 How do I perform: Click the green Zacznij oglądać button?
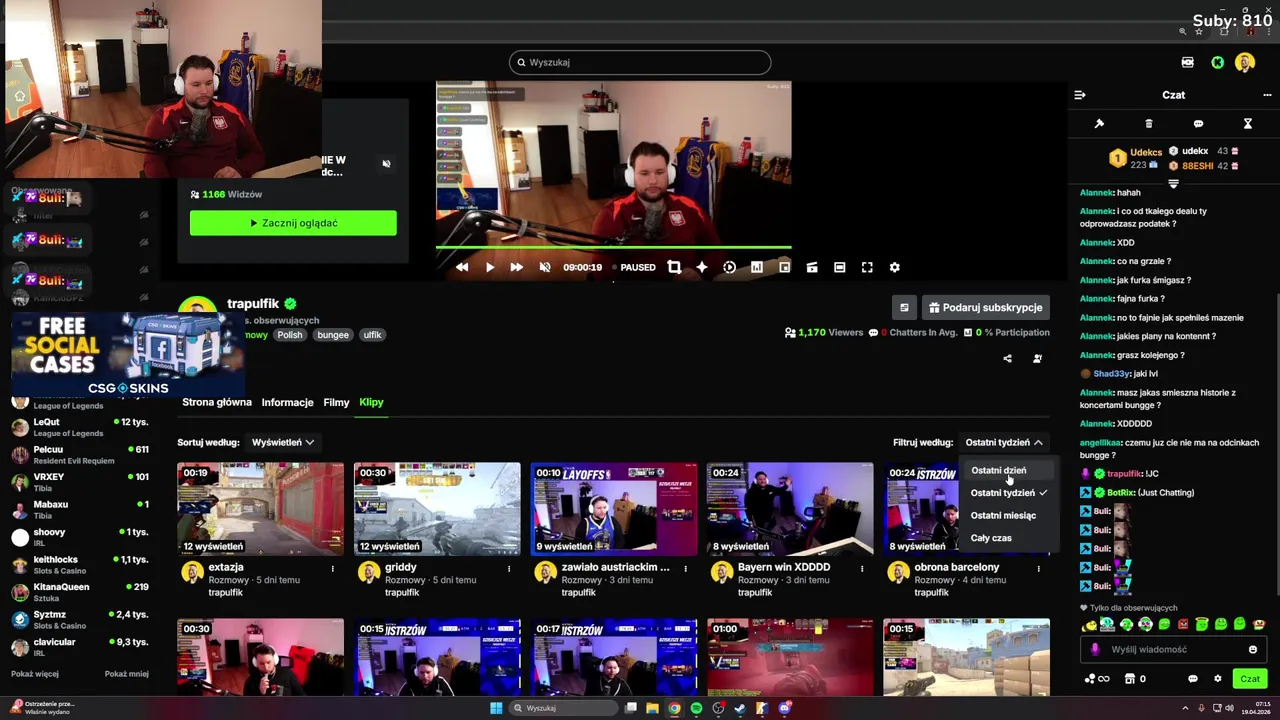293,223
